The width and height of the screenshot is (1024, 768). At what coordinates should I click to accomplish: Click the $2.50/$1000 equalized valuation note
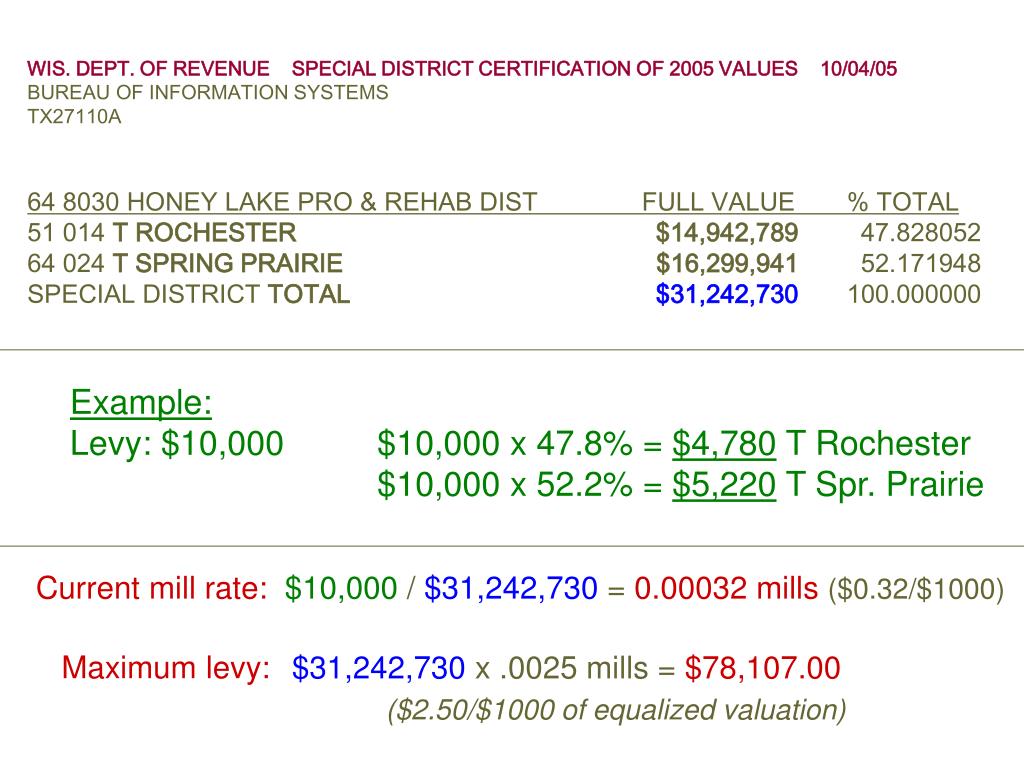click(x=617, y=710)
